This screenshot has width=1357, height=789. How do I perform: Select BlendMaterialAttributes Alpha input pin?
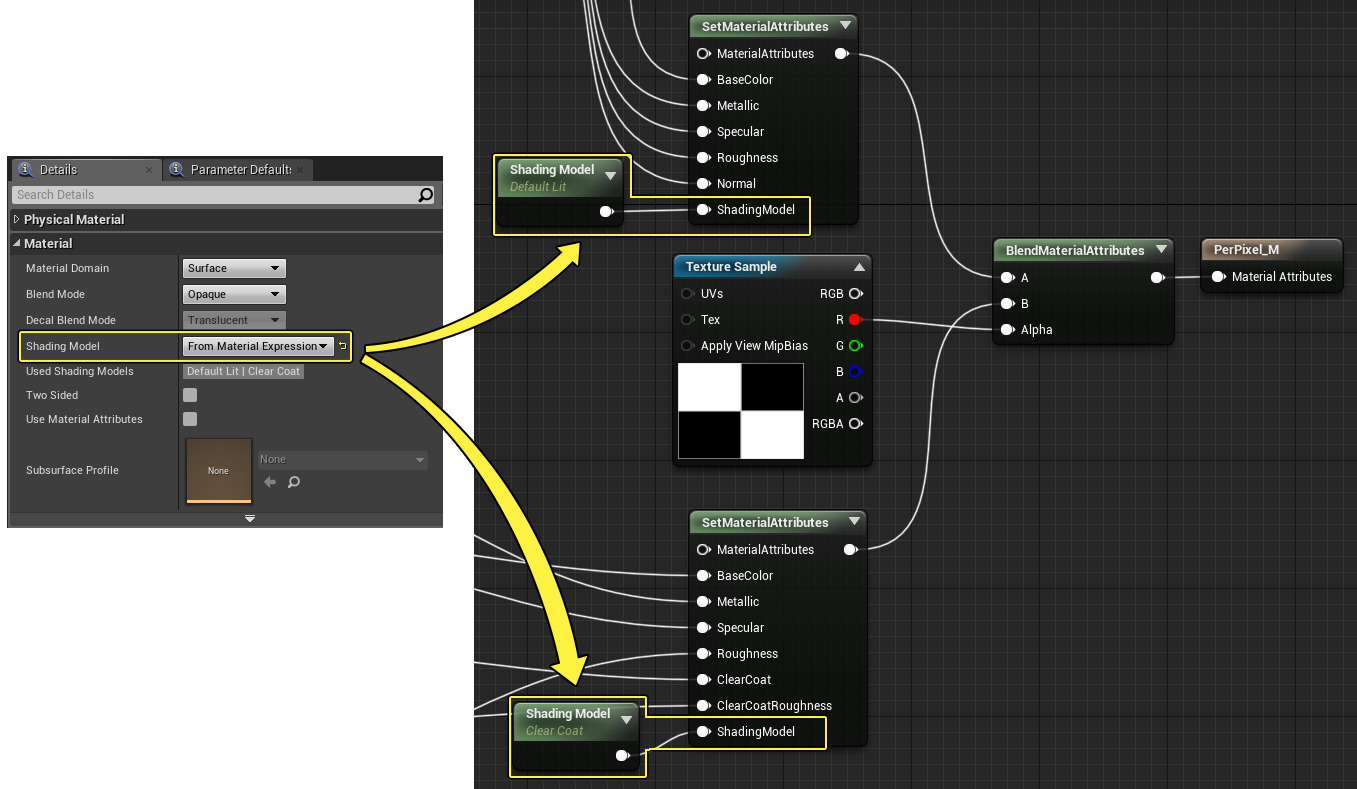pos(1007,330)
